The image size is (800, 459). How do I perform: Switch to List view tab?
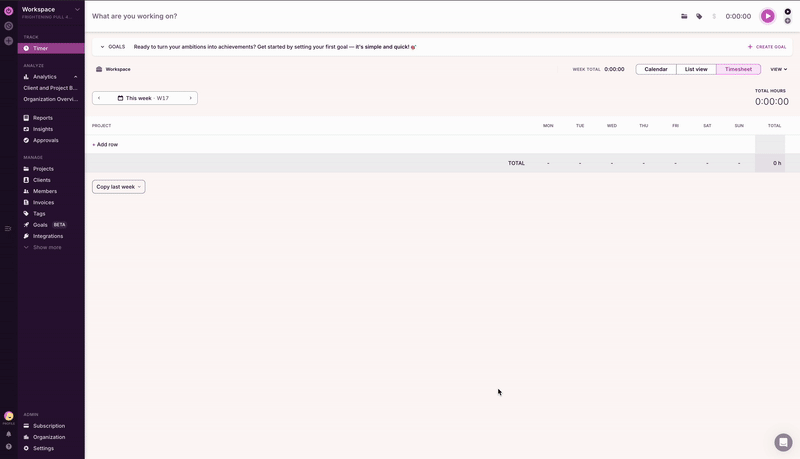(x=696, y=69)
